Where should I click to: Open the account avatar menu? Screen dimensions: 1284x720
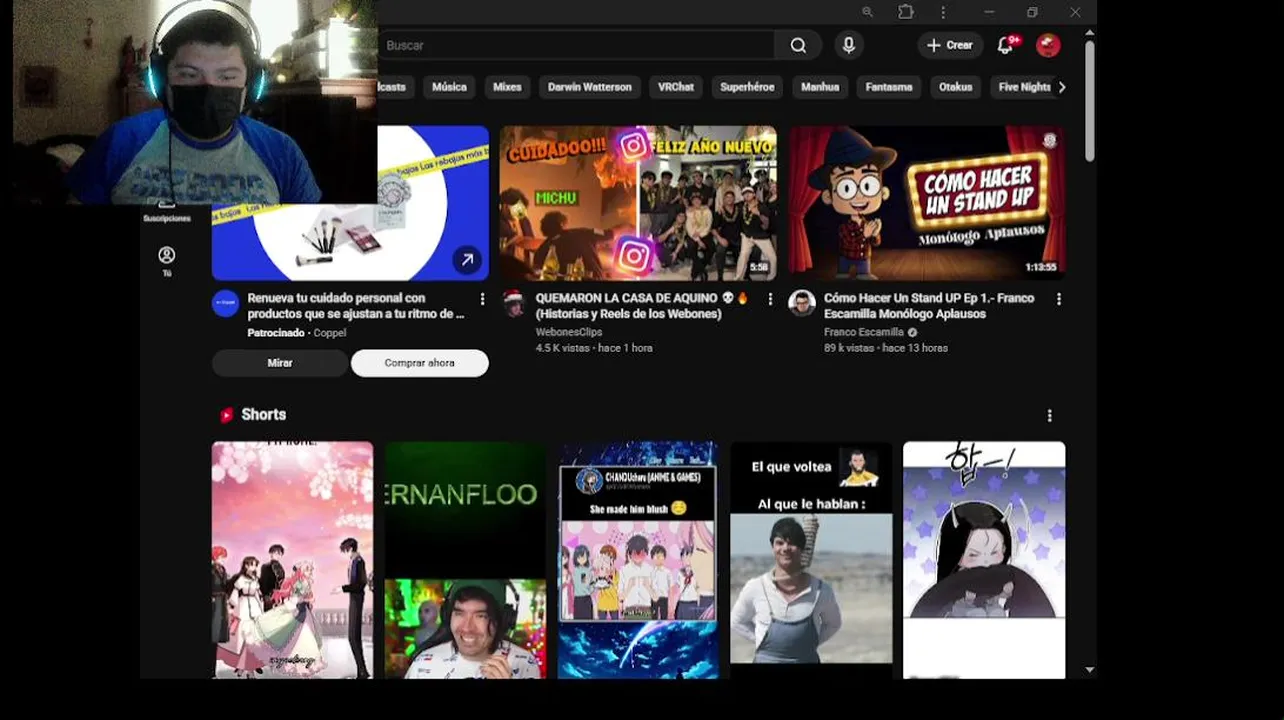coord(1048,45)
